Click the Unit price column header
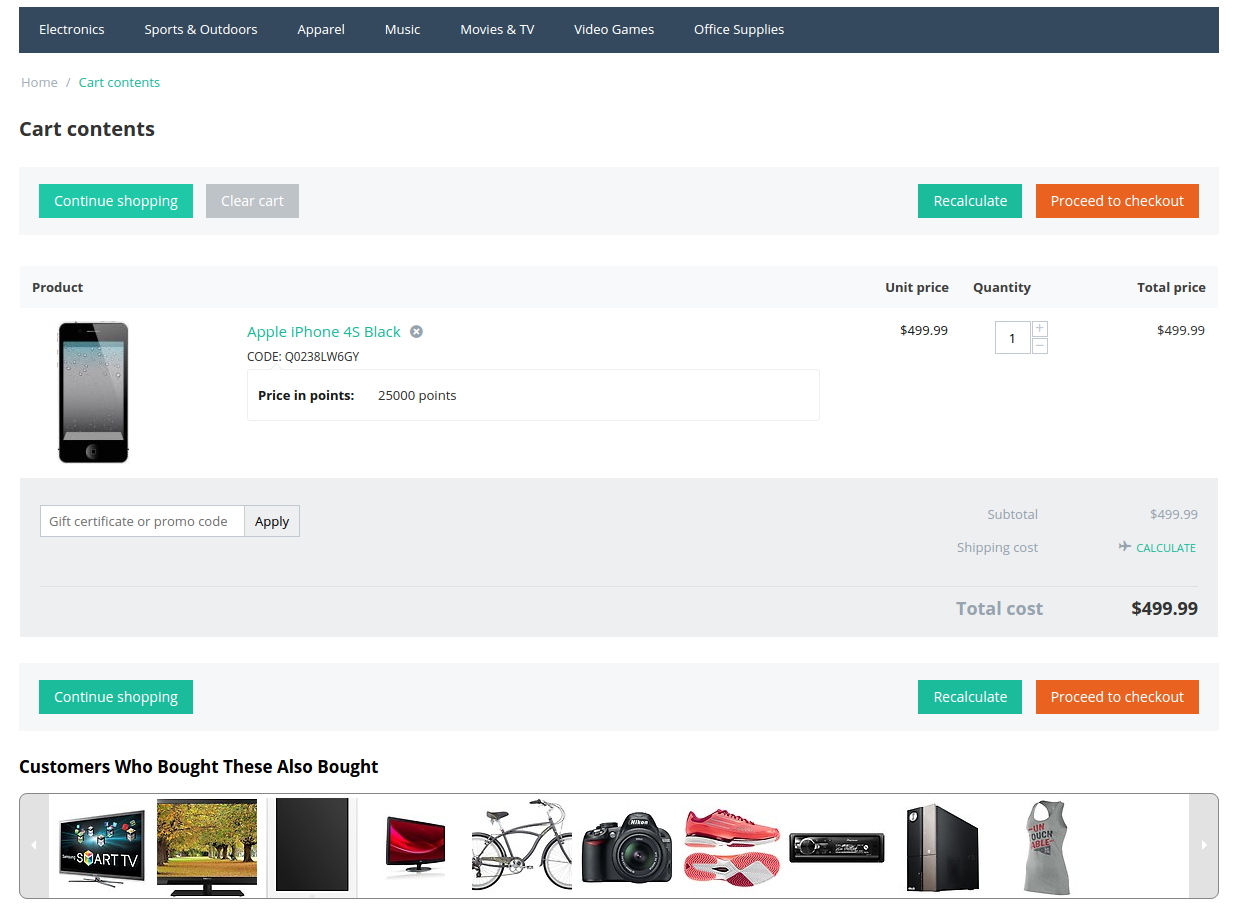 pyautogui.click(x=916, y=288)
